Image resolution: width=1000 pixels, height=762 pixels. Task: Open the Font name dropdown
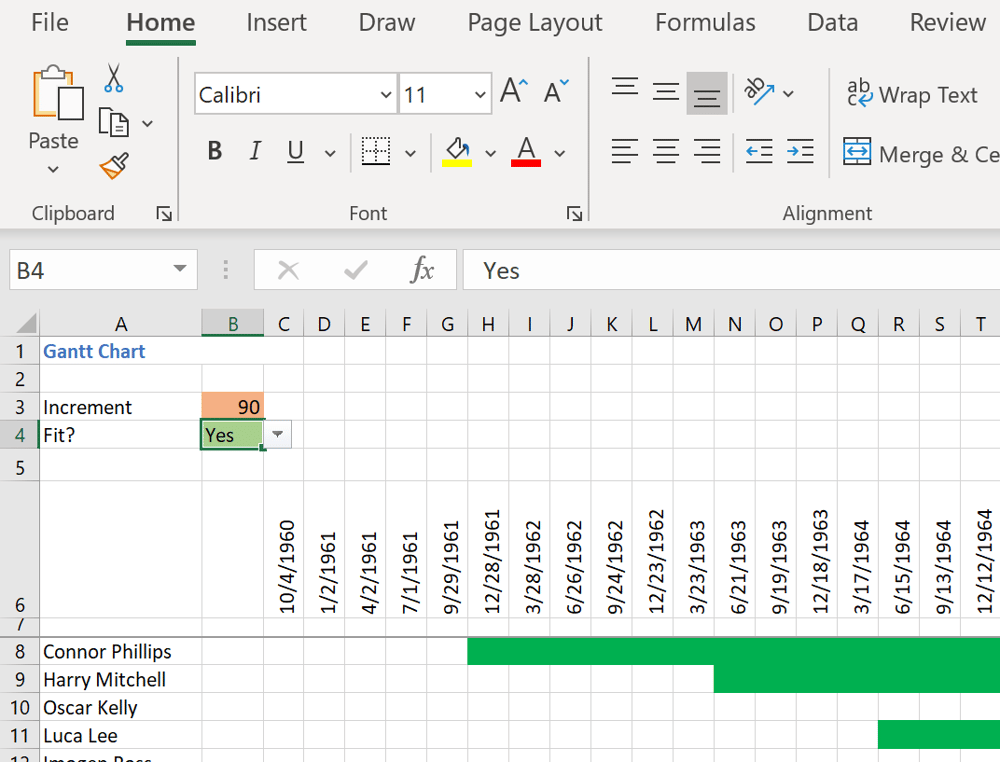coord(388,94)
